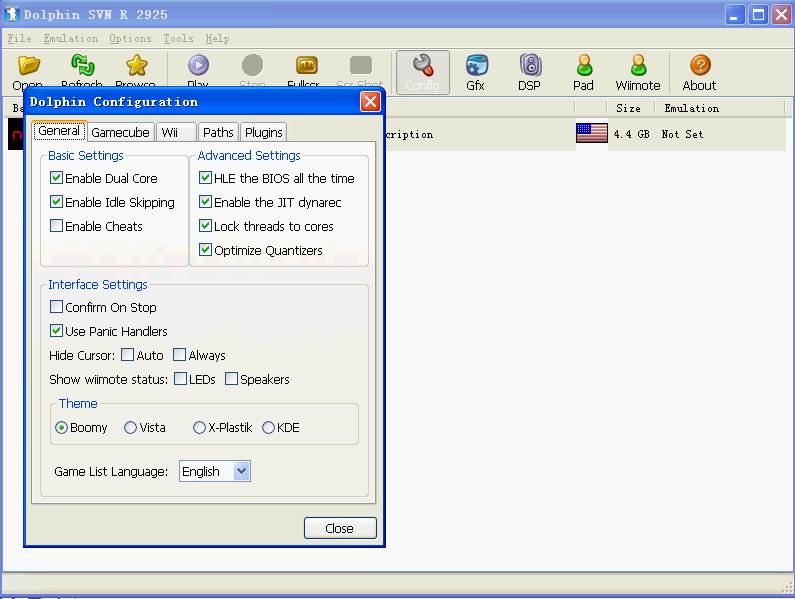Image resolution: width=795 pixels, height=599 pixels.
Task: Enable the Enable Cheats checkbox
Action: [x=56, y=226]
